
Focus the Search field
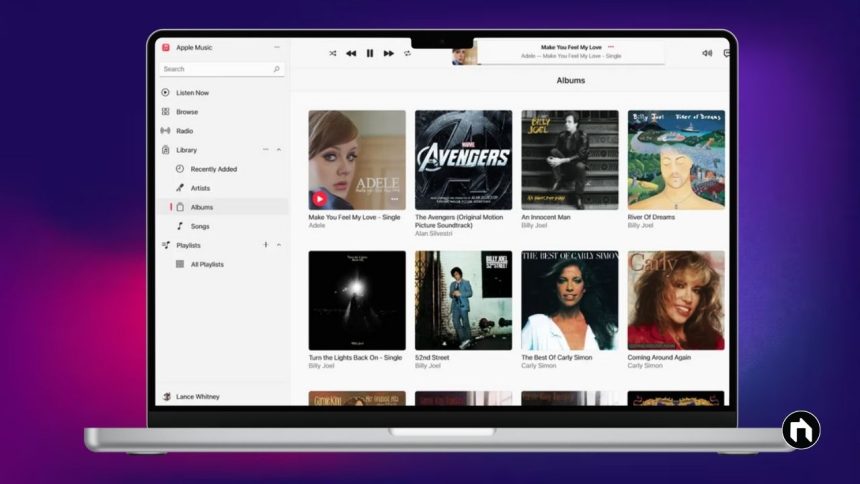click(x=222, y=69)
